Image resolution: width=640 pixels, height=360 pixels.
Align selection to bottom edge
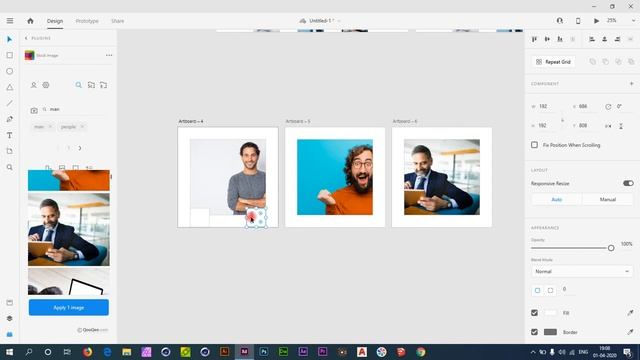(x=560, y=39)
